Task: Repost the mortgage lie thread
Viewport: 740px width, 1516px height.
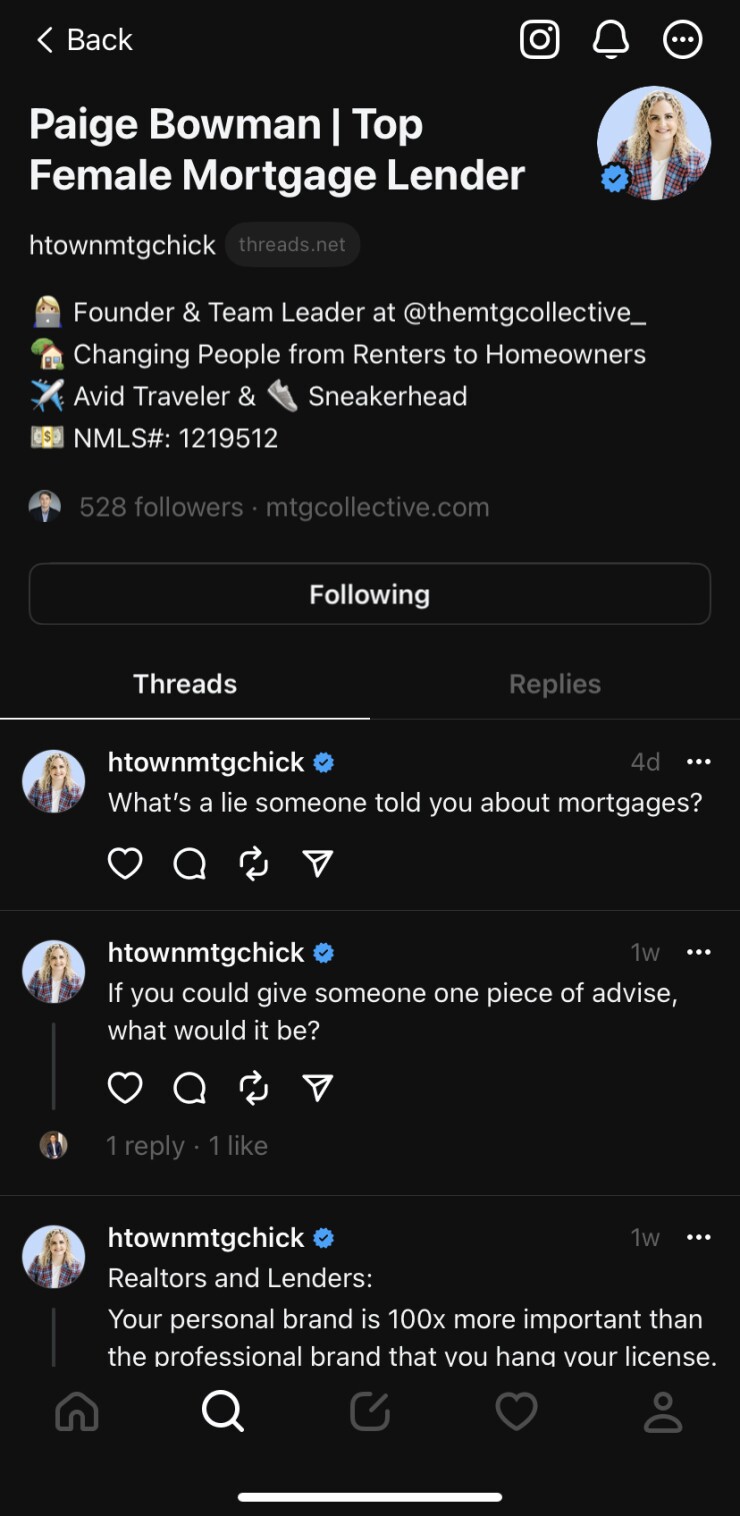Action: click(x=253, y=863)
